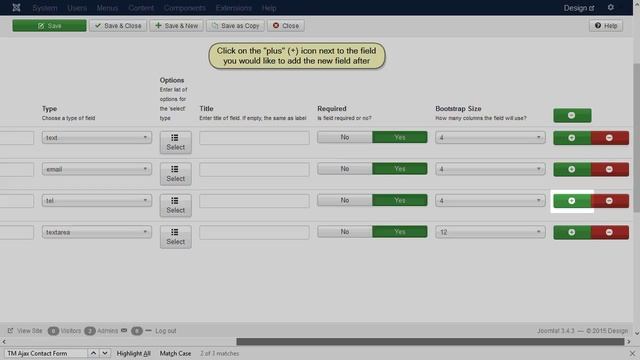640x360 pixels.
Task: Open the 'text' Type dropdown
Action: (x=97, y=138)
